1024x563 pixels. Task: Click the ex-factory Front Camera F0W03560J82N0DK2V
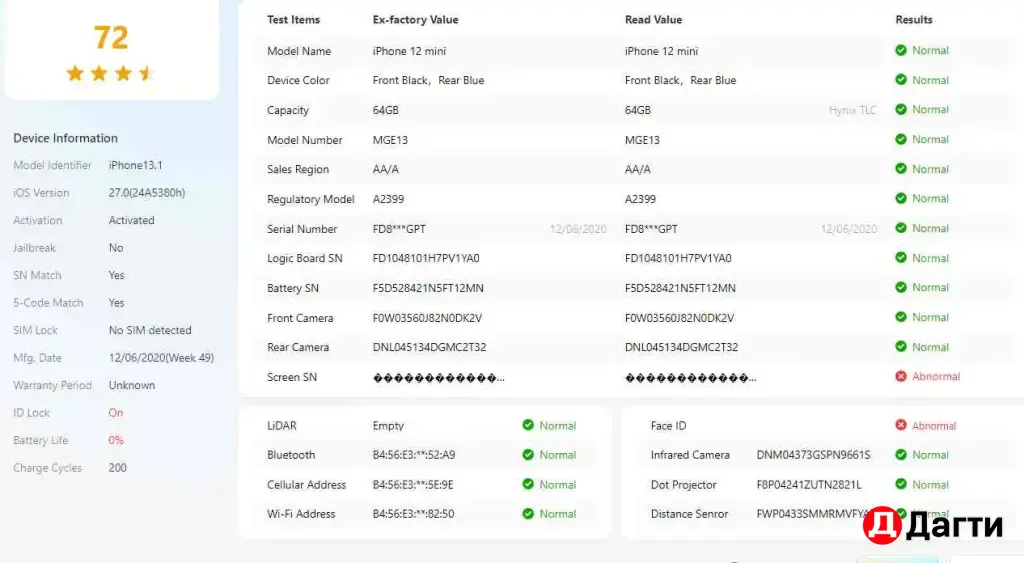pos(427,318)
